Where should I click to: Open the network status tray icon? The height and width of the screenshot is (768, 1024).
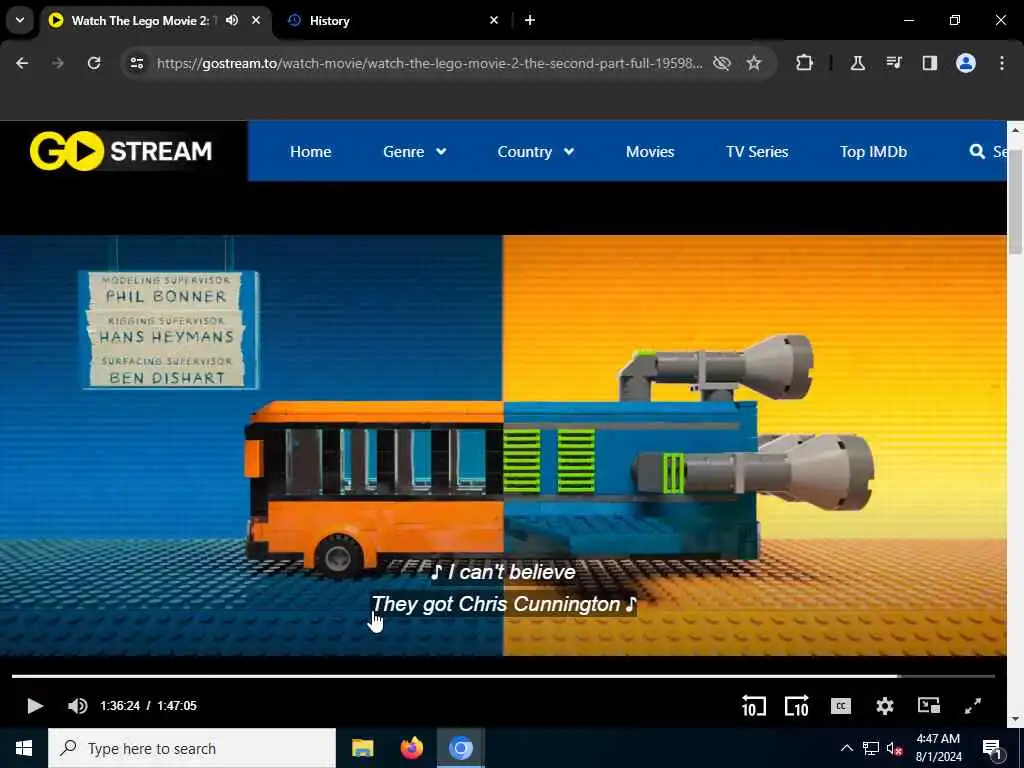click(871, 748)
